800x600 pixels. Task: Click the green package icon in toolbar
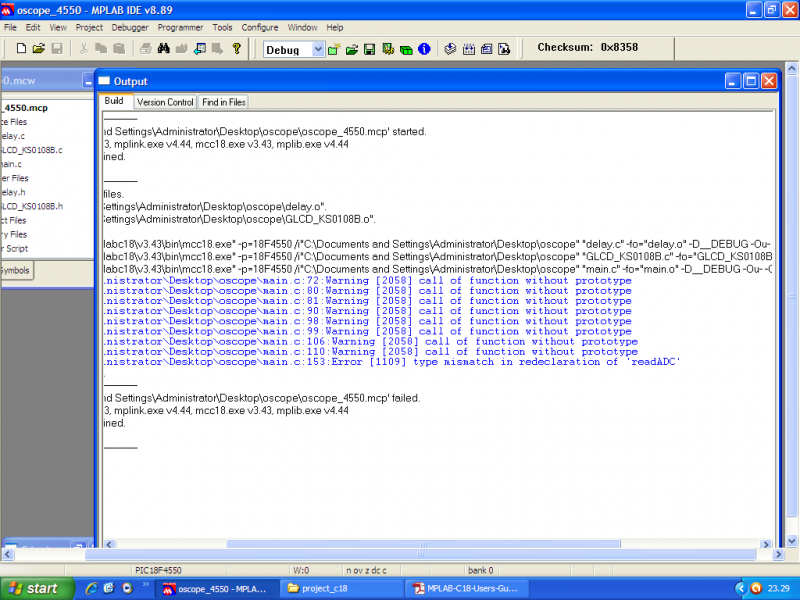(x=406, y=49)
